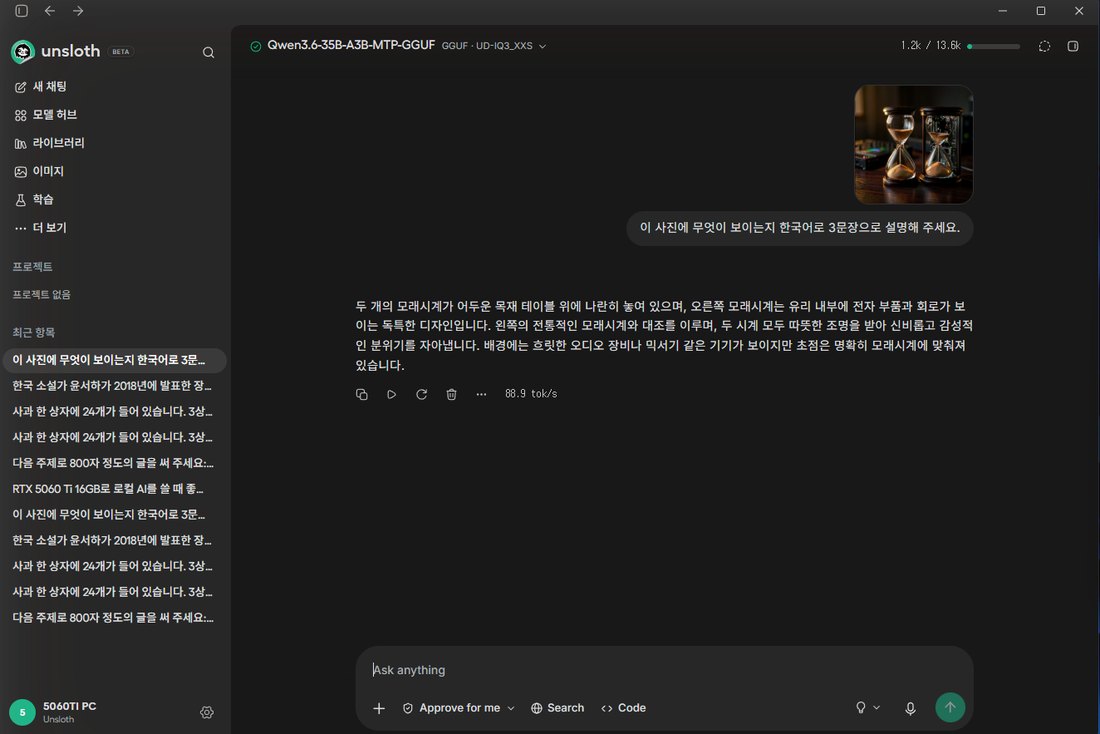Viewport: 1100px width, 734px height.
Task: Toggle web Search
Action: click(x=557, y=708)
